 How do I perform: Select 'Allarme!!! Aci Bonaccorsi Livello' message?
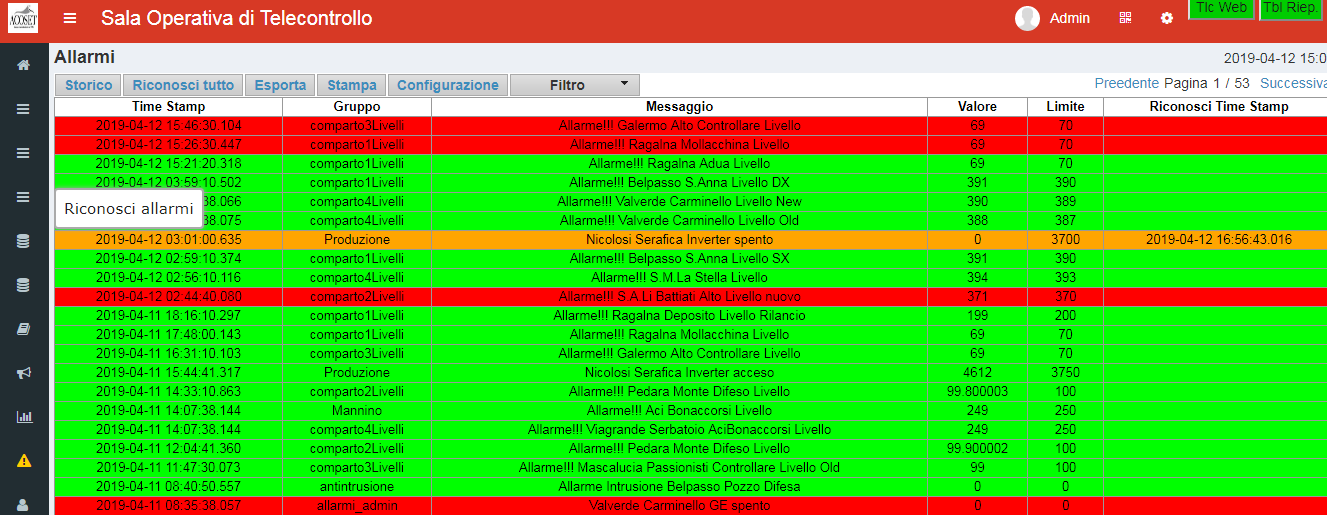click(679, 411)
